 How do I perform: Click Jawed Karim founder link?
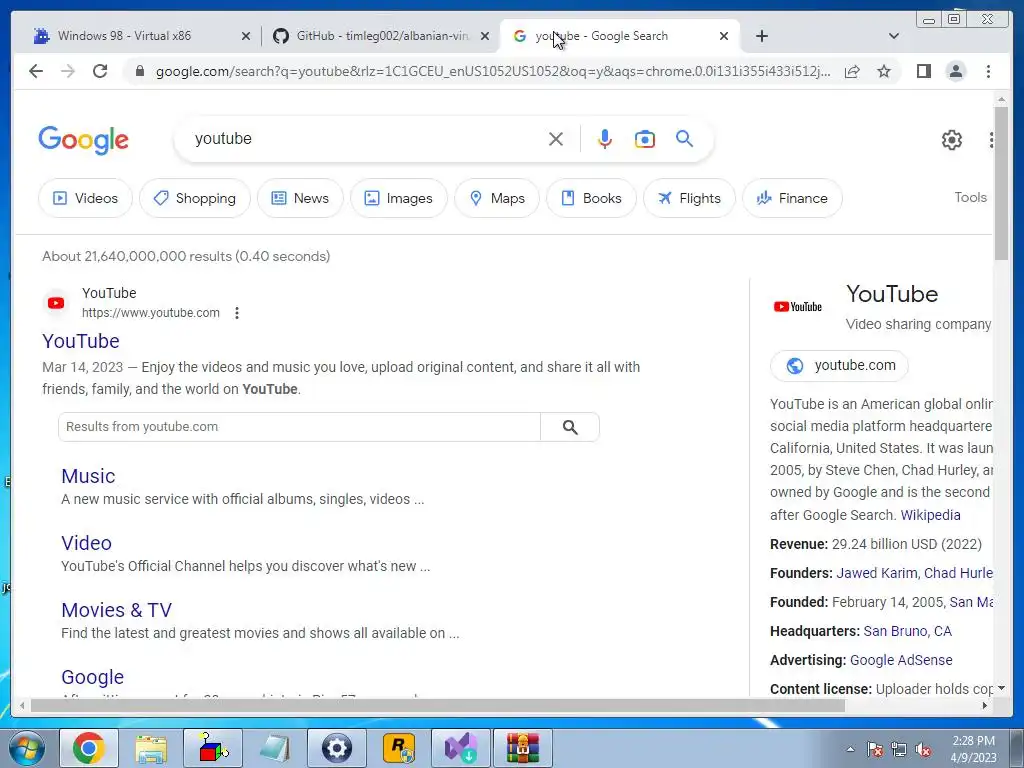877,573
